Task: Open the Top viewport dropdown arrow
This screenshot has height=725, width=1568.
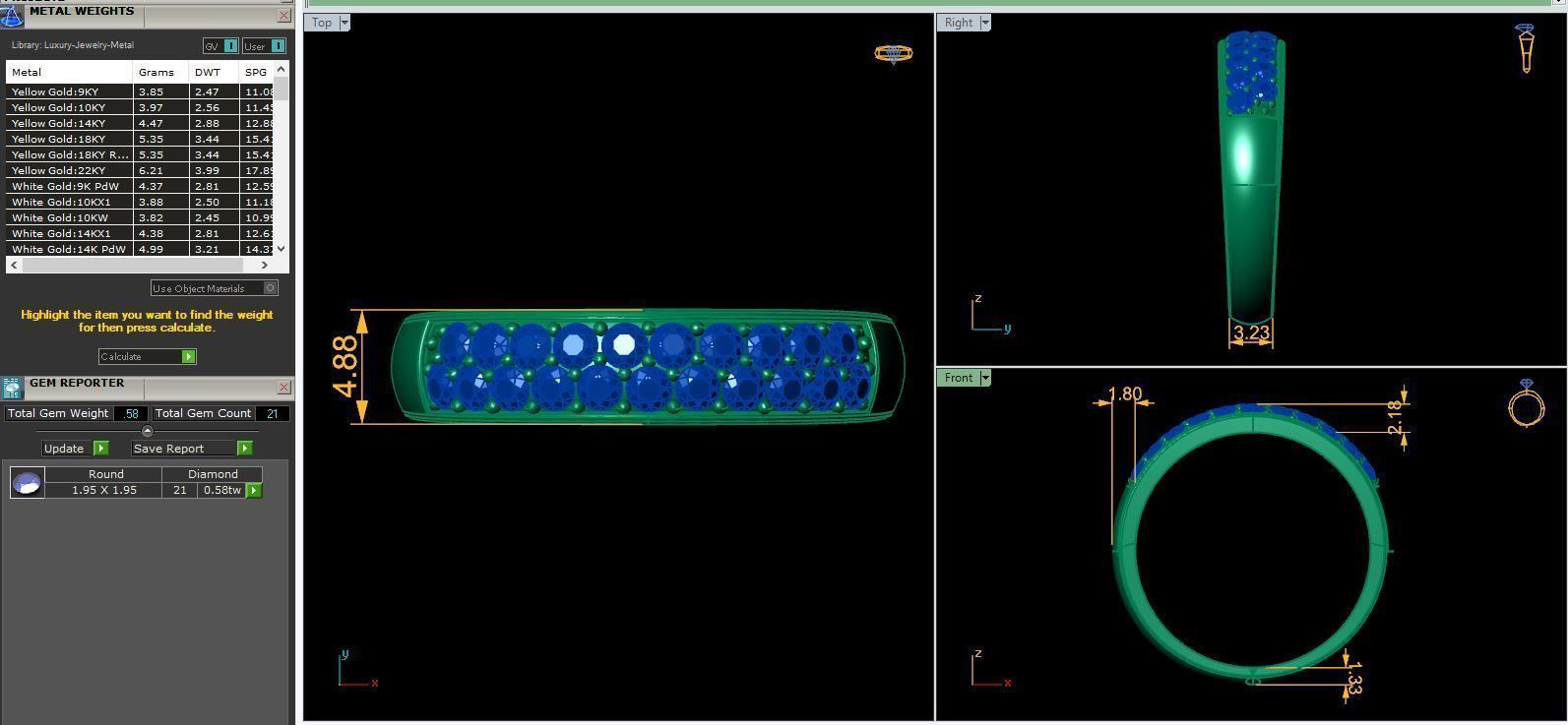Action: pyautogui.click(x=345, y=23)
